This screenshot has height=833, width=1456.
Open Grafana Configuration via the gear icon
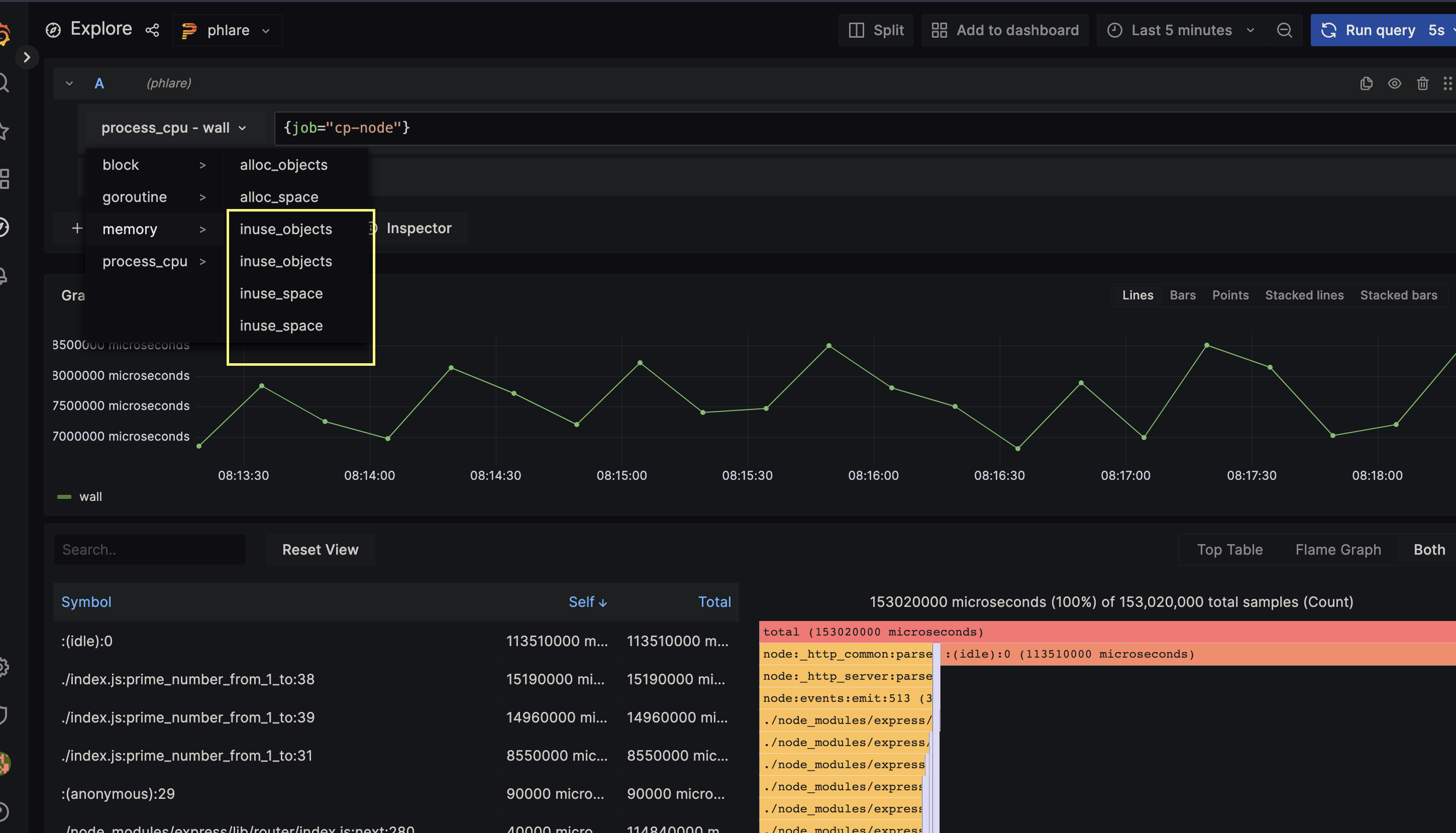(x=5, y=667)
